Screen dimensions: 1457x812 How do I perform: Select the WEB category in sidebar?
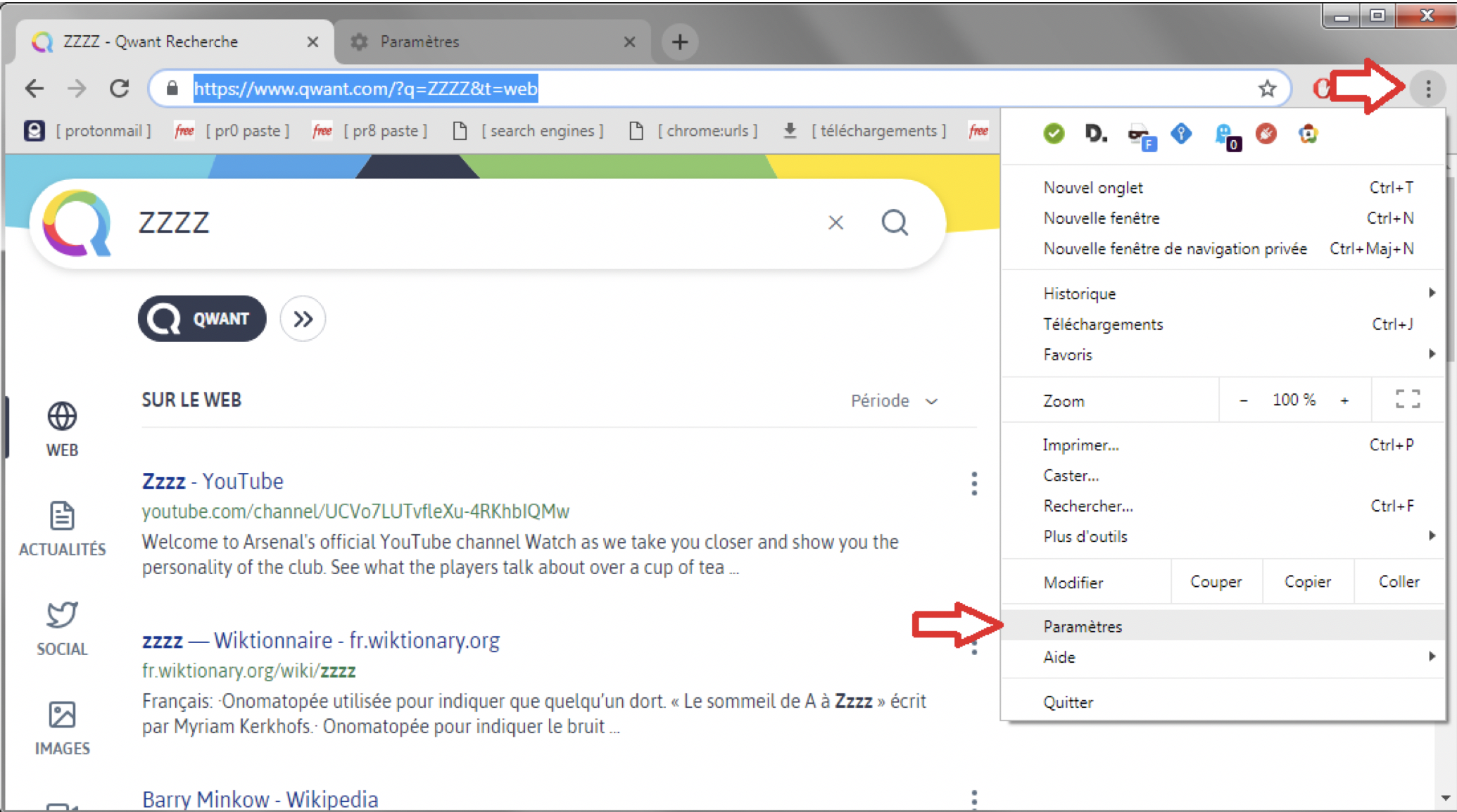[62, 429]
